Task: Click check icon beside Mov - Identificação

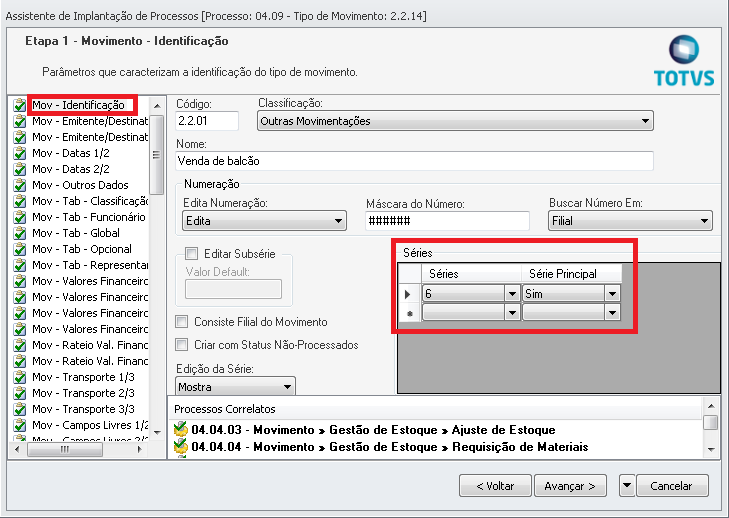Action: point(20,105)
